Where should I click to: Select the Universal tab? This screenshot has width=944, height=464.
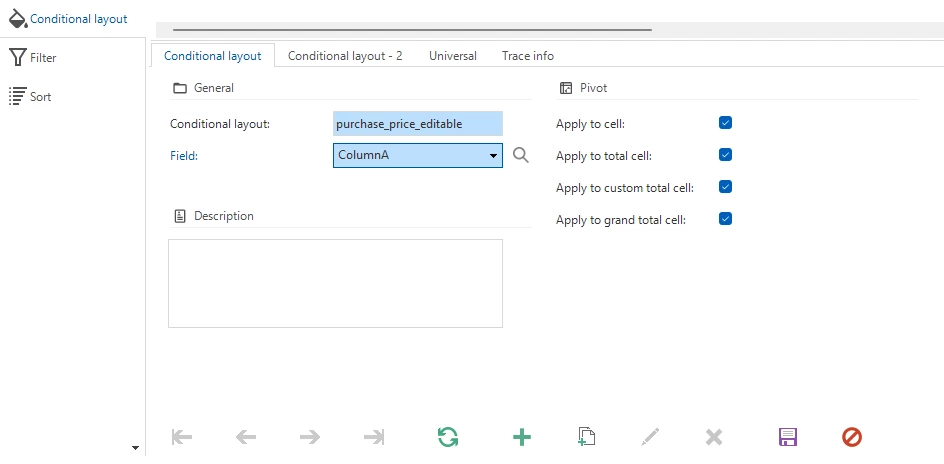(453, 56)
